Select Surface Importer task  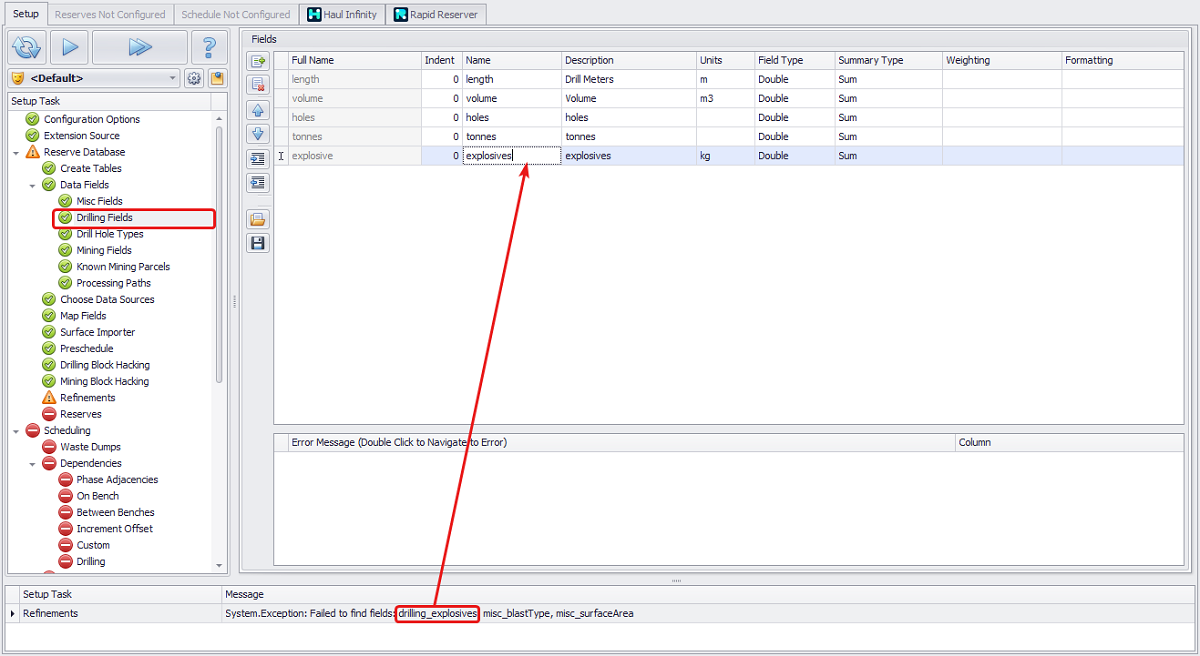97,332
